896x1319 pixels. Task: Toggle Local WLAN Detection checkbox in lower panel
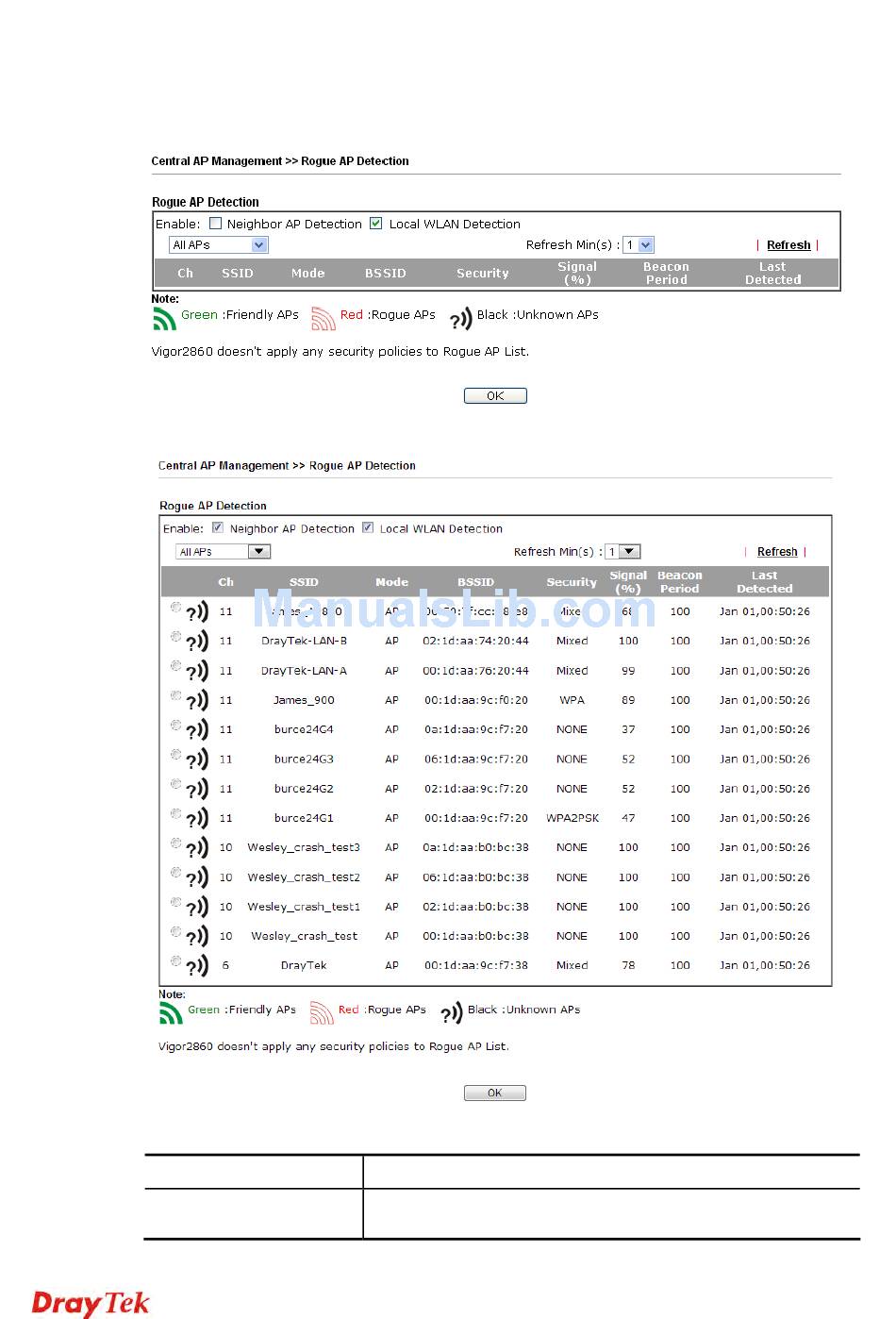(368, 528)
